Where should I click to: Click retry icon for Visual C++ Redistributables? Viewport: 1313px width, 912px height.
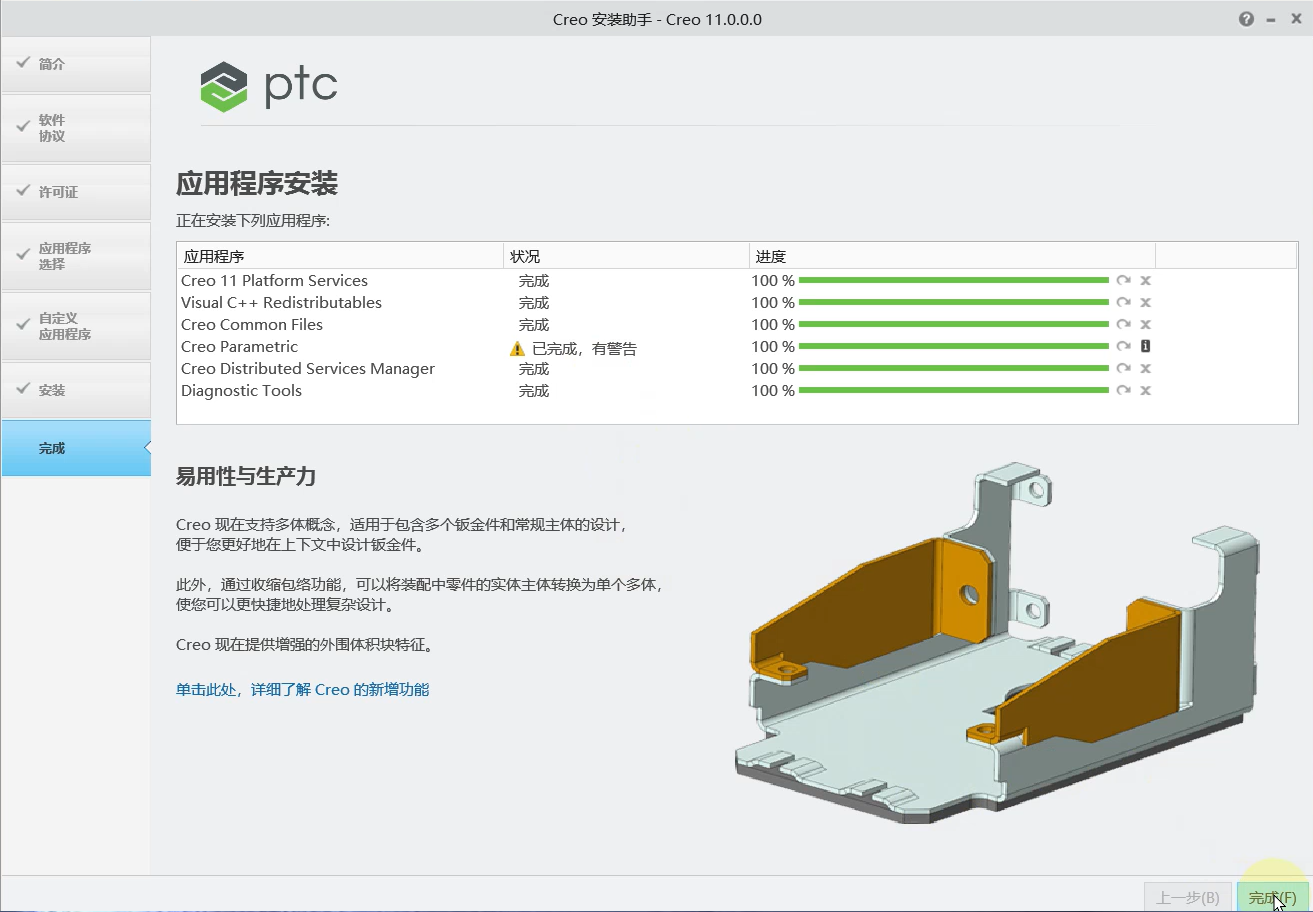(1124, 303)
